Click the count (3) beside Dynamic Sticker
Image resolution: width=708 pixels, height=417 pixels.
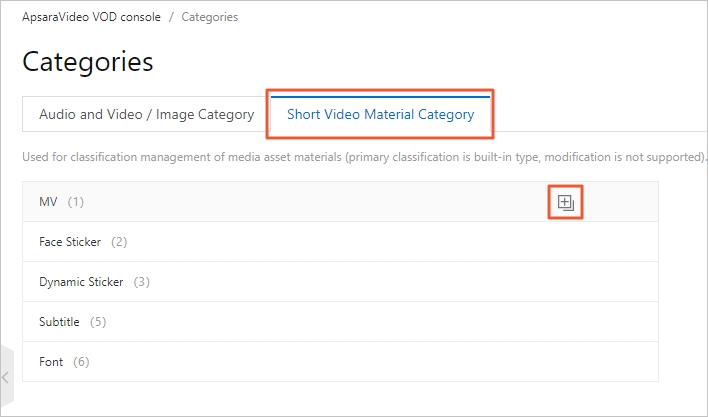[x=141, y=282]
